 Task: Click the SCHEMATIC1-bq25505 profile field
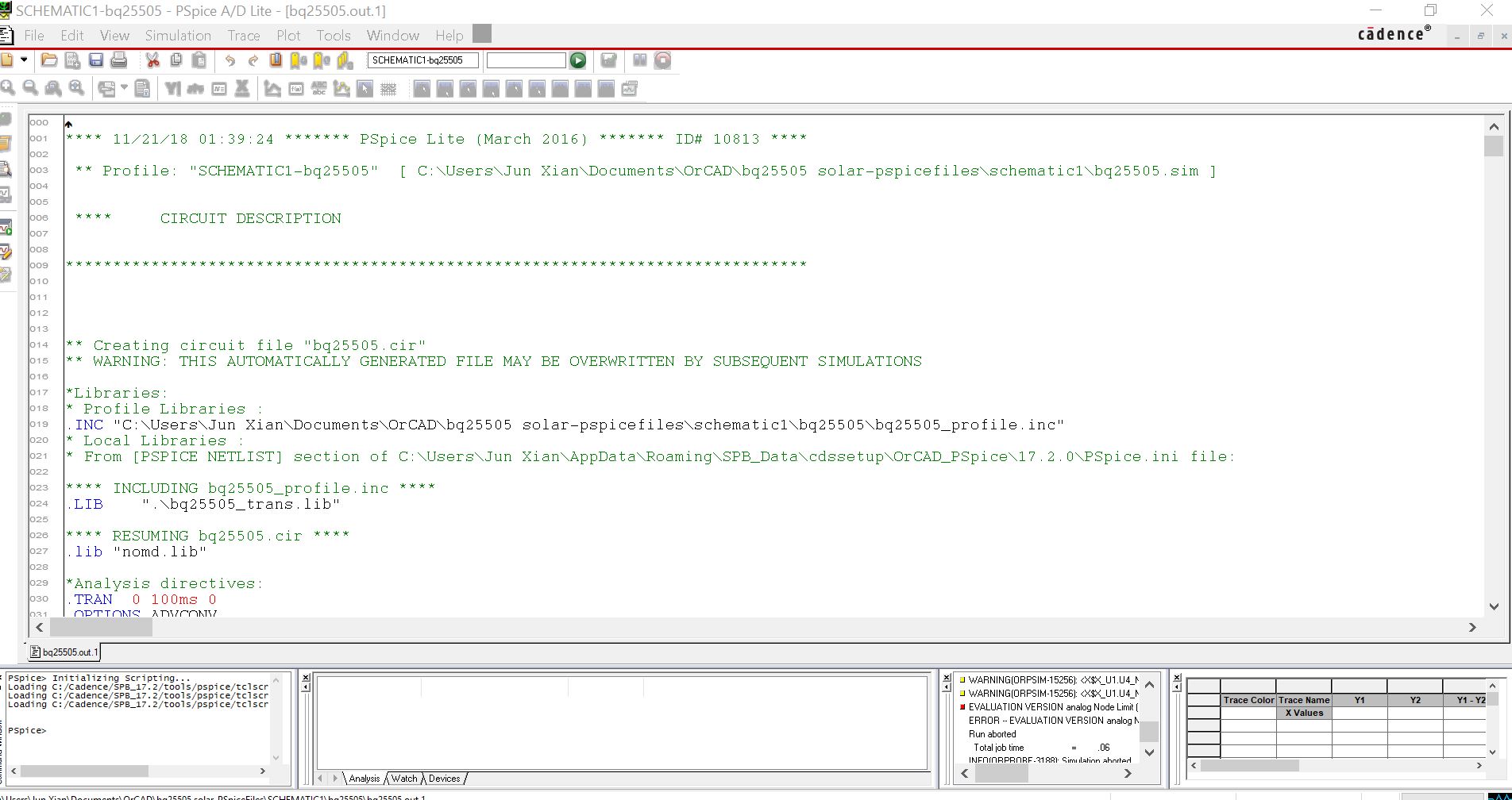tap(422, 60)
